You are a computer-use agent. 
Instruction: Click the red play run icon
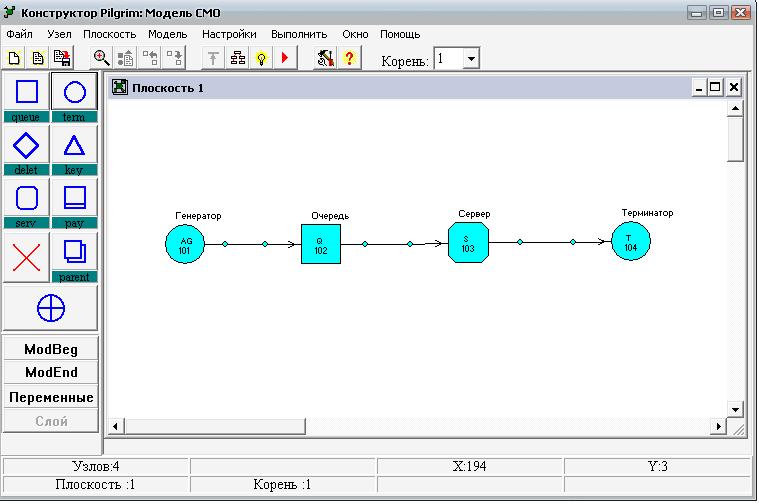(x=285, y=59)
